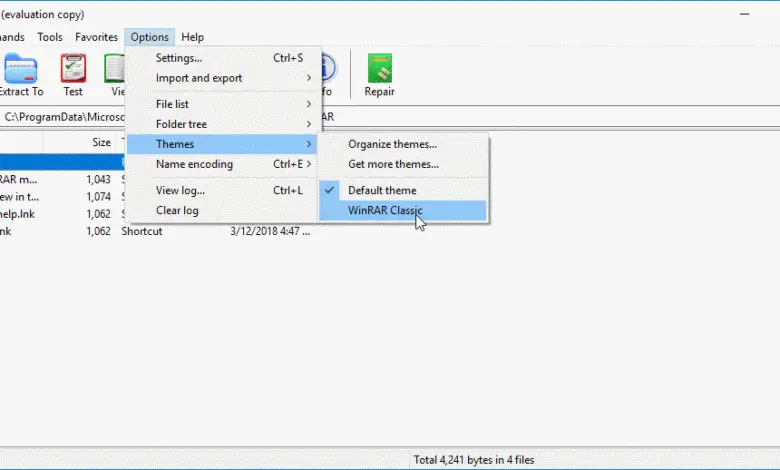Open the Help menu

click(x=193, y=37)
